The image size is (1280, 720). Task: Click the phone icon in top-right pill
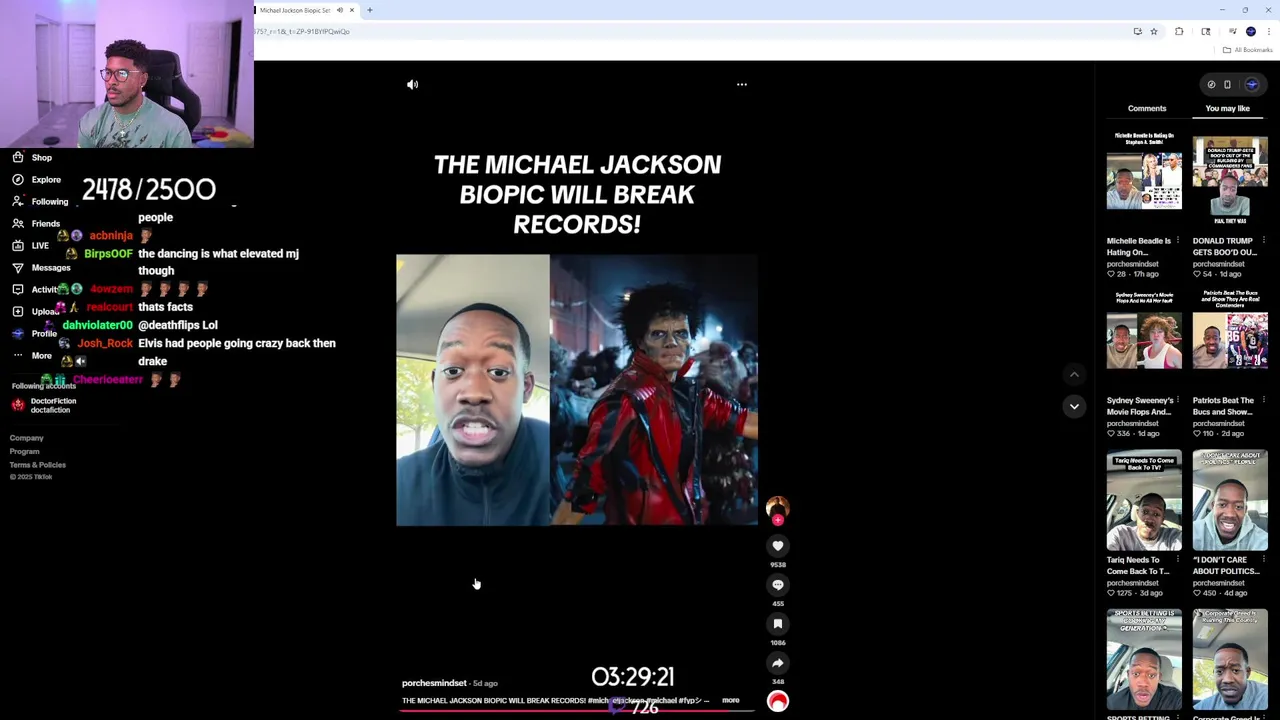click(x=1228, y=84)
